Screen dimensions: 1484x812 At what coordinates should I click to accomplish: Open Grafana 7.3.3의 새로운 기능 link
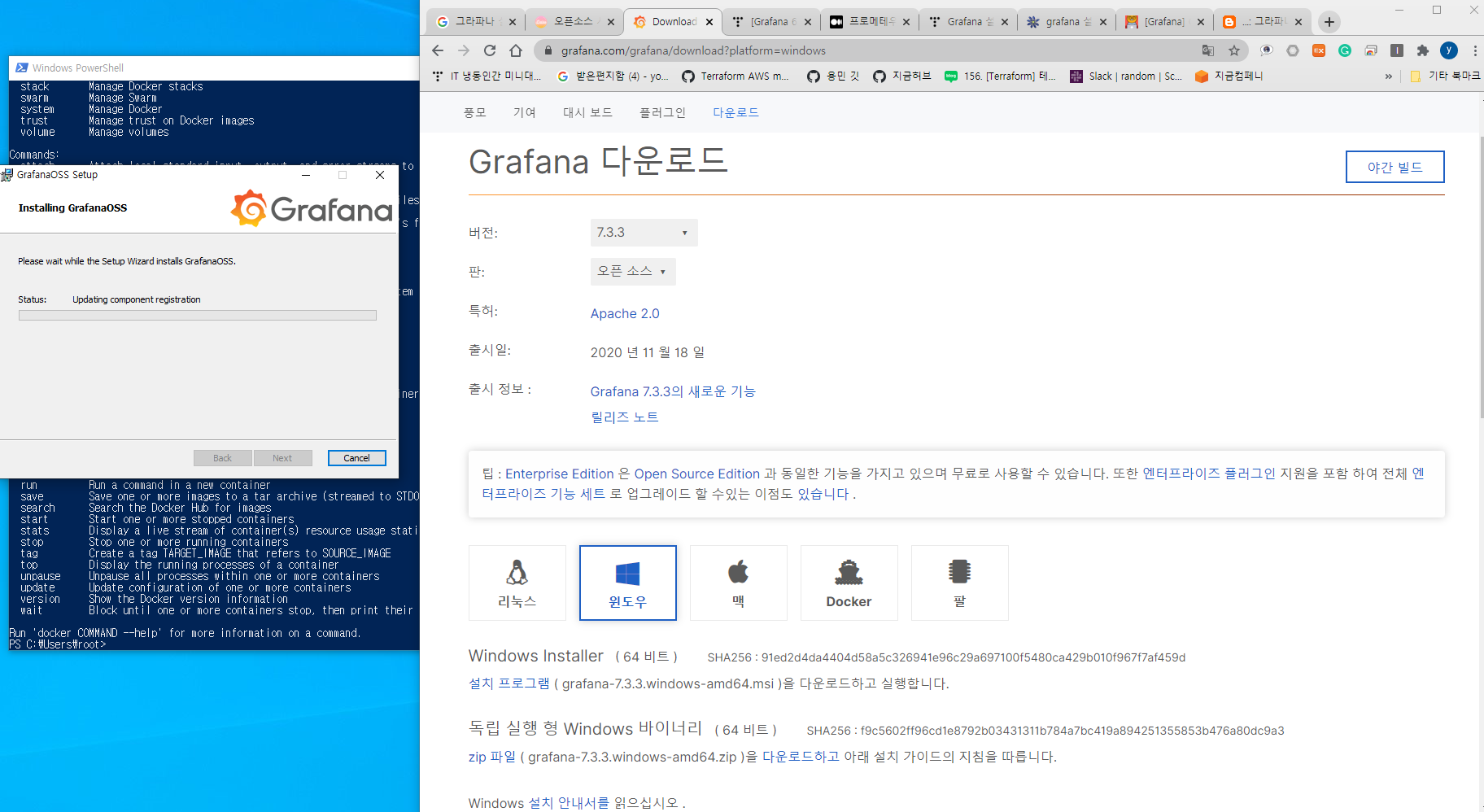673,391
